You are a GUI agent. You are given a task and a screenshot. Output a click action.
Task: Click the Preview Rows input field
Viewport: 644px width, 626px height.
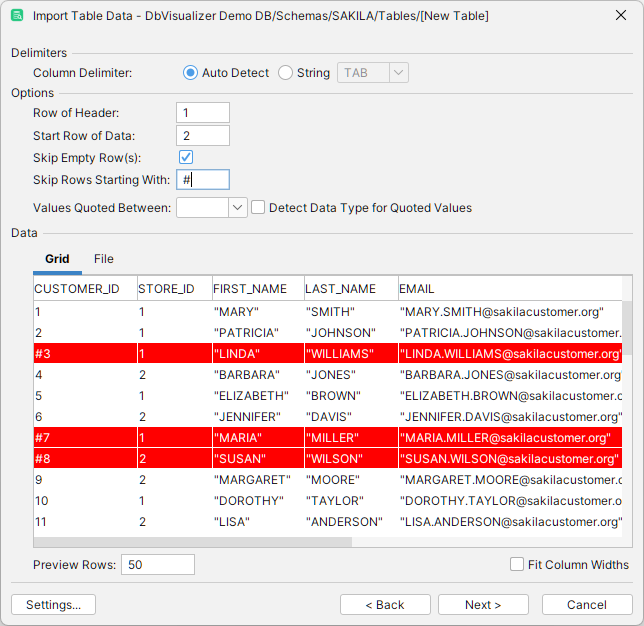[x=158, y=565]
